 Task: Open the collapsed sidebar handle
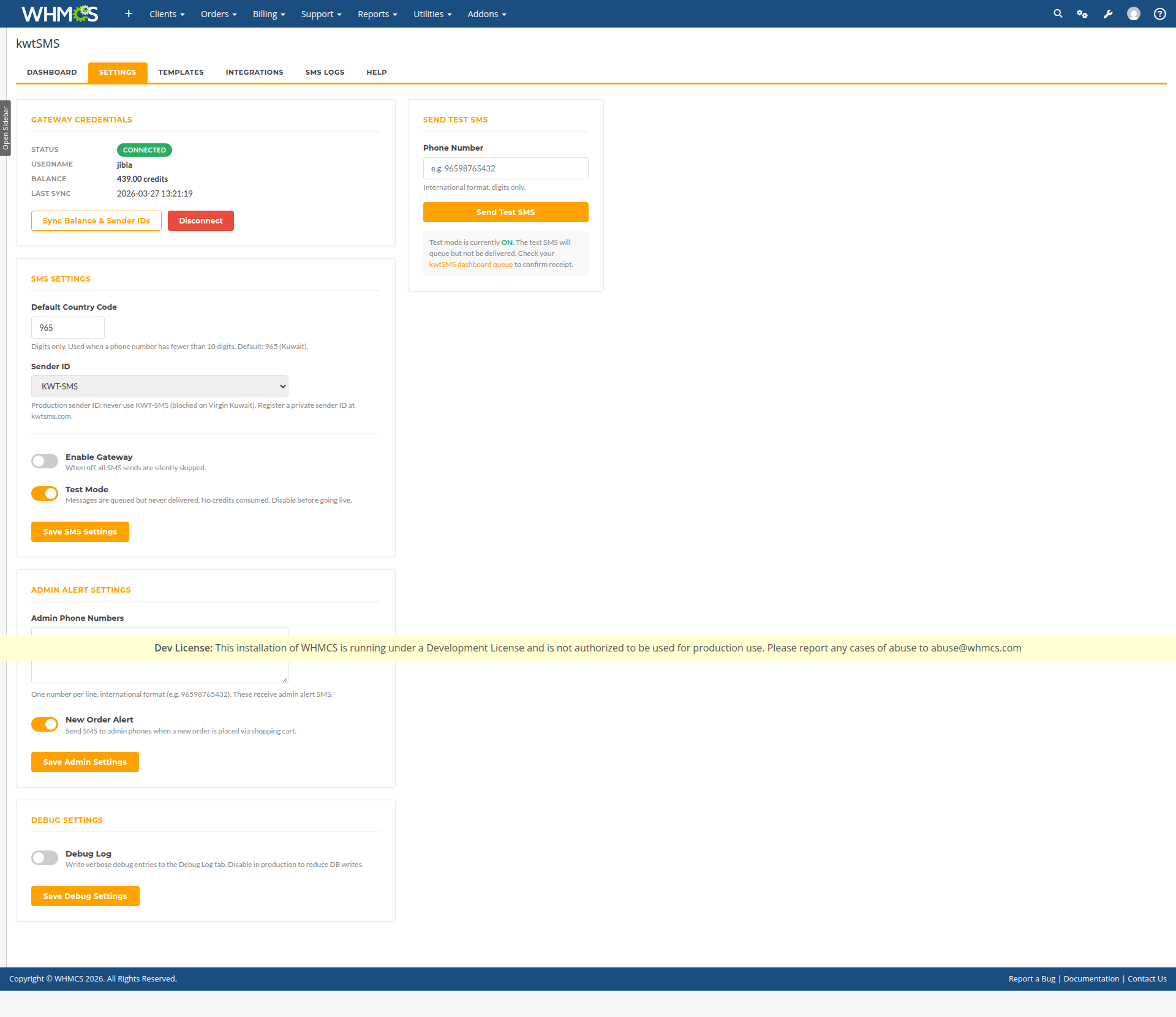[x=6, y=128]
